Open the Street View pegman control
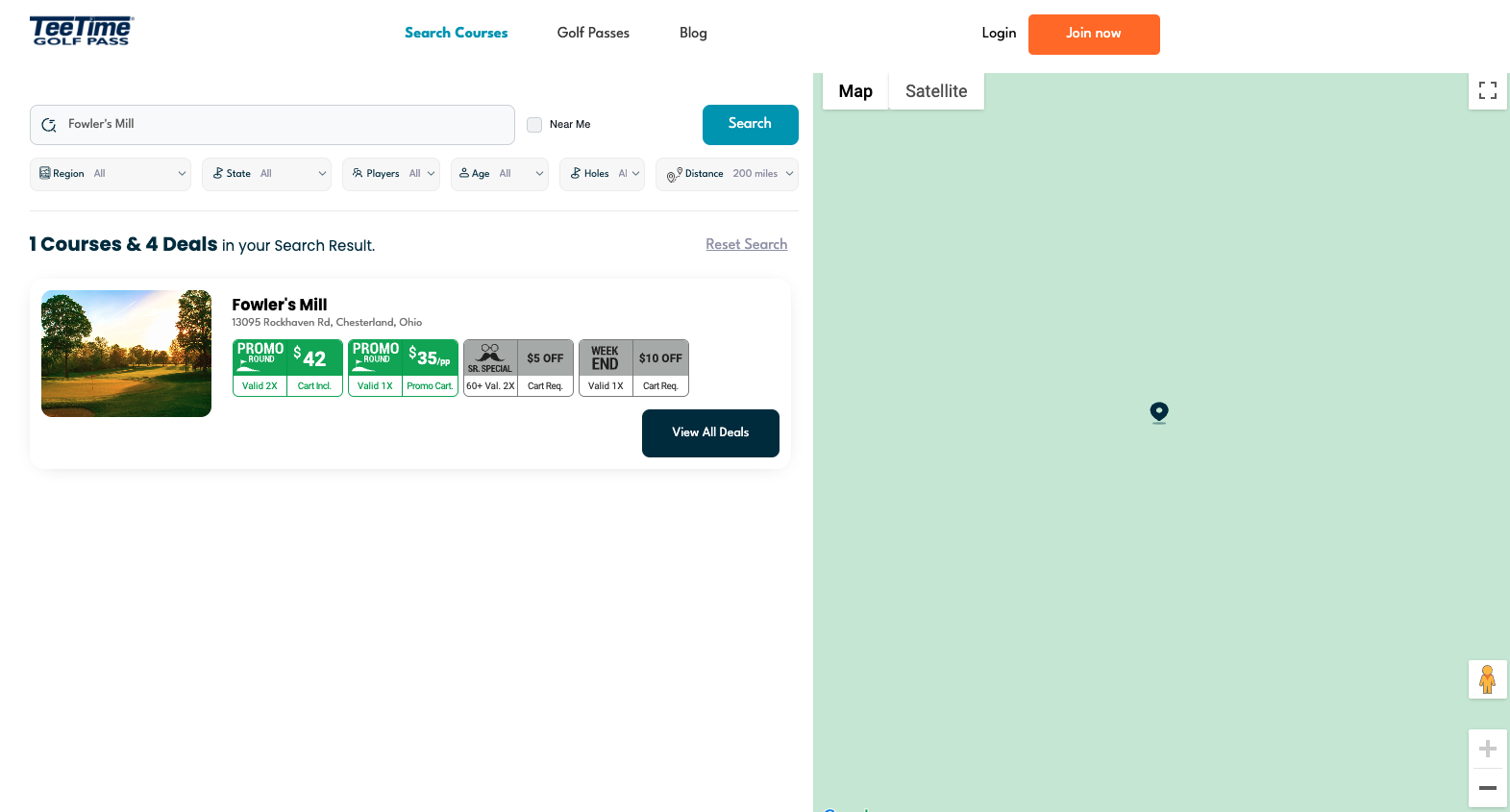 1488,679
